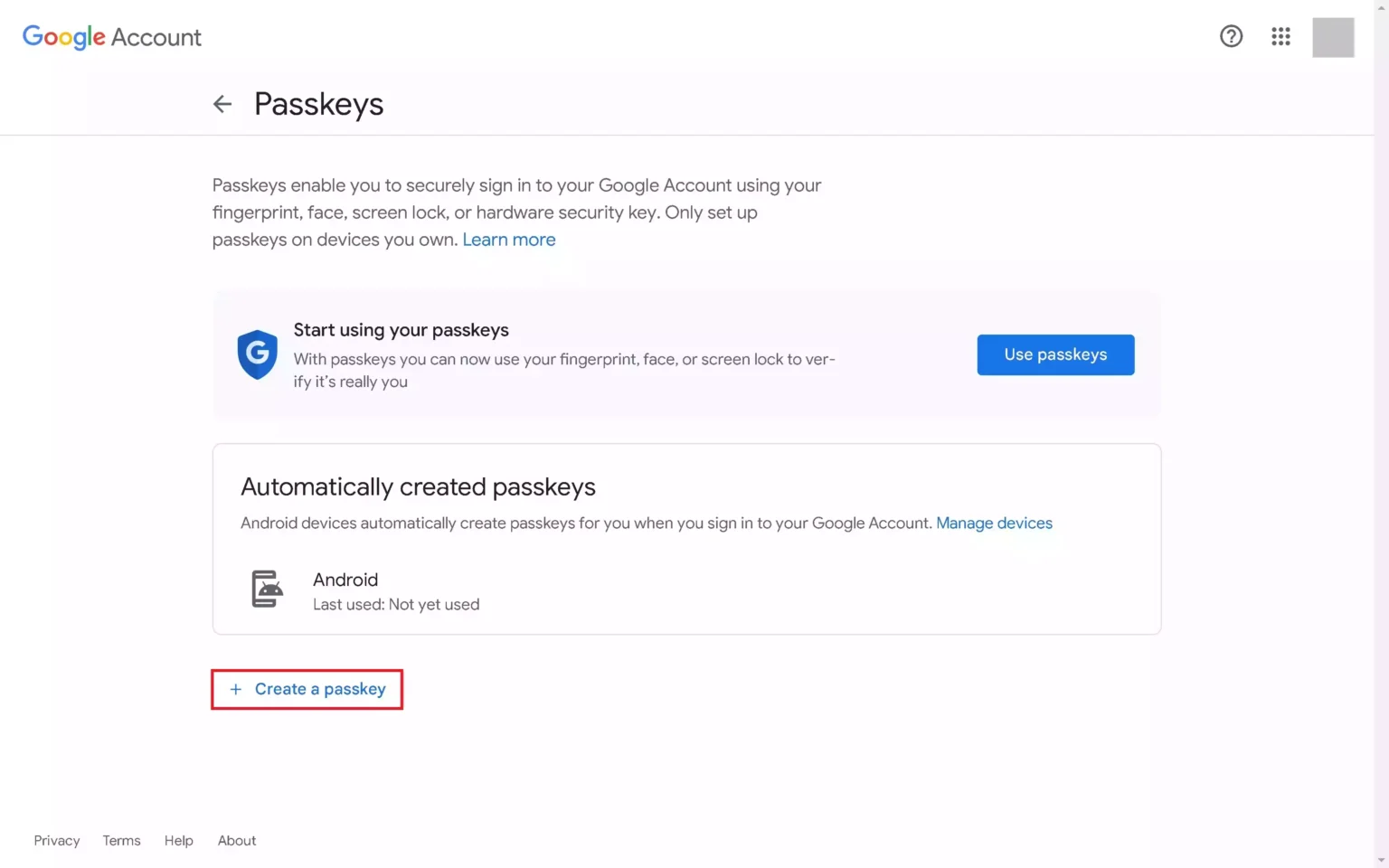Open the Manage devices link
The image size is (1389, 868).
click(994, 523)
